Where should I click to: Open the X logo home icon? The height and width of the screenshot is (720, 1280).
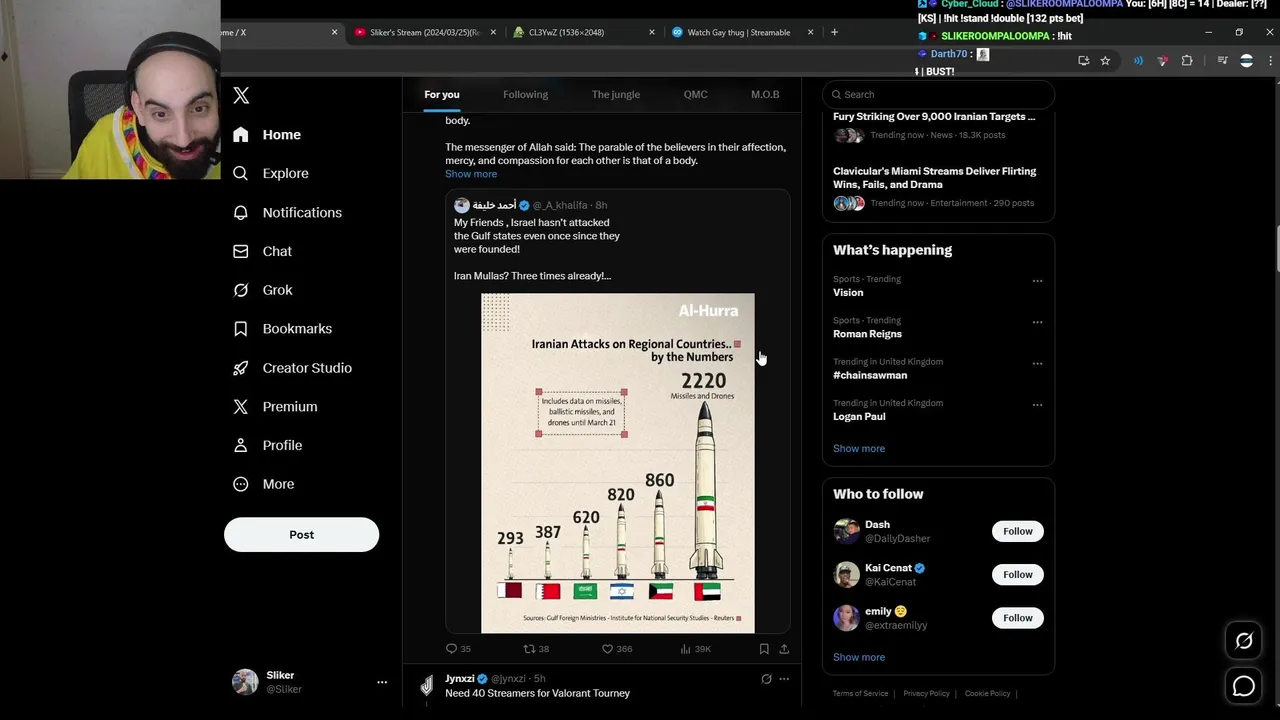pos(241,96)
